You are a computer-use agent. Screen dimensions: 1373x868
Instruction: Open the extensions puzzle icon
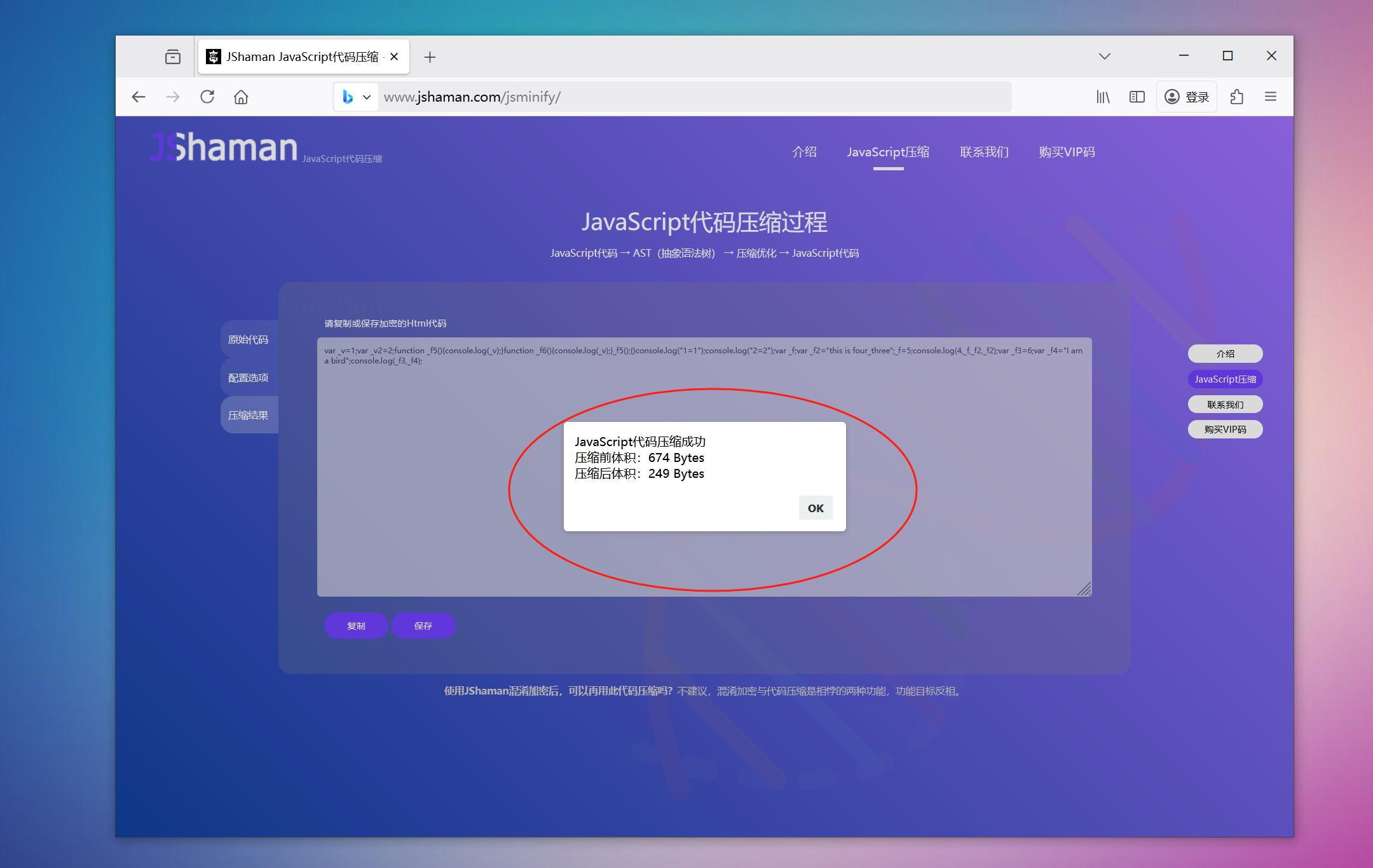tap(1236, 97)
